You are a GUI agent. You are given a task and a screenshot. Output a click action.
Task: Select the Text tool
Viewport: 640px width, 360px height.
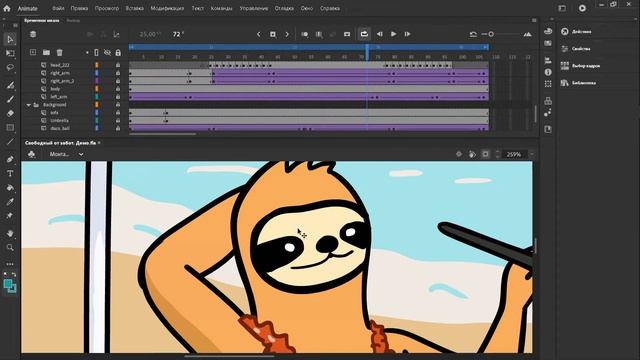point(10,173)
